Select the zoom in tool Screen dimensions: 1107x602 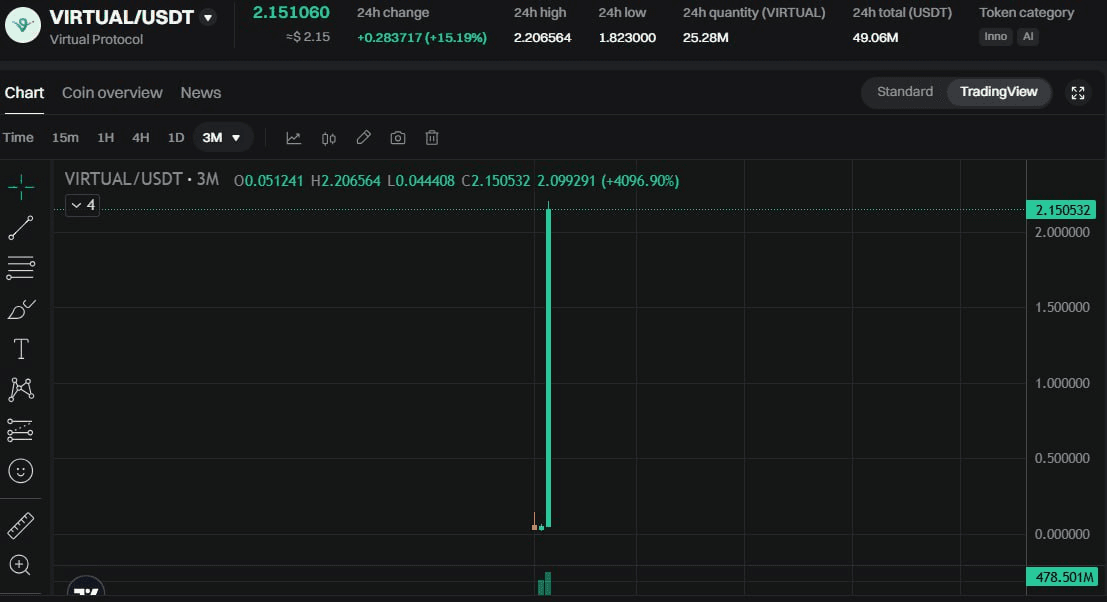click(20, 565)
